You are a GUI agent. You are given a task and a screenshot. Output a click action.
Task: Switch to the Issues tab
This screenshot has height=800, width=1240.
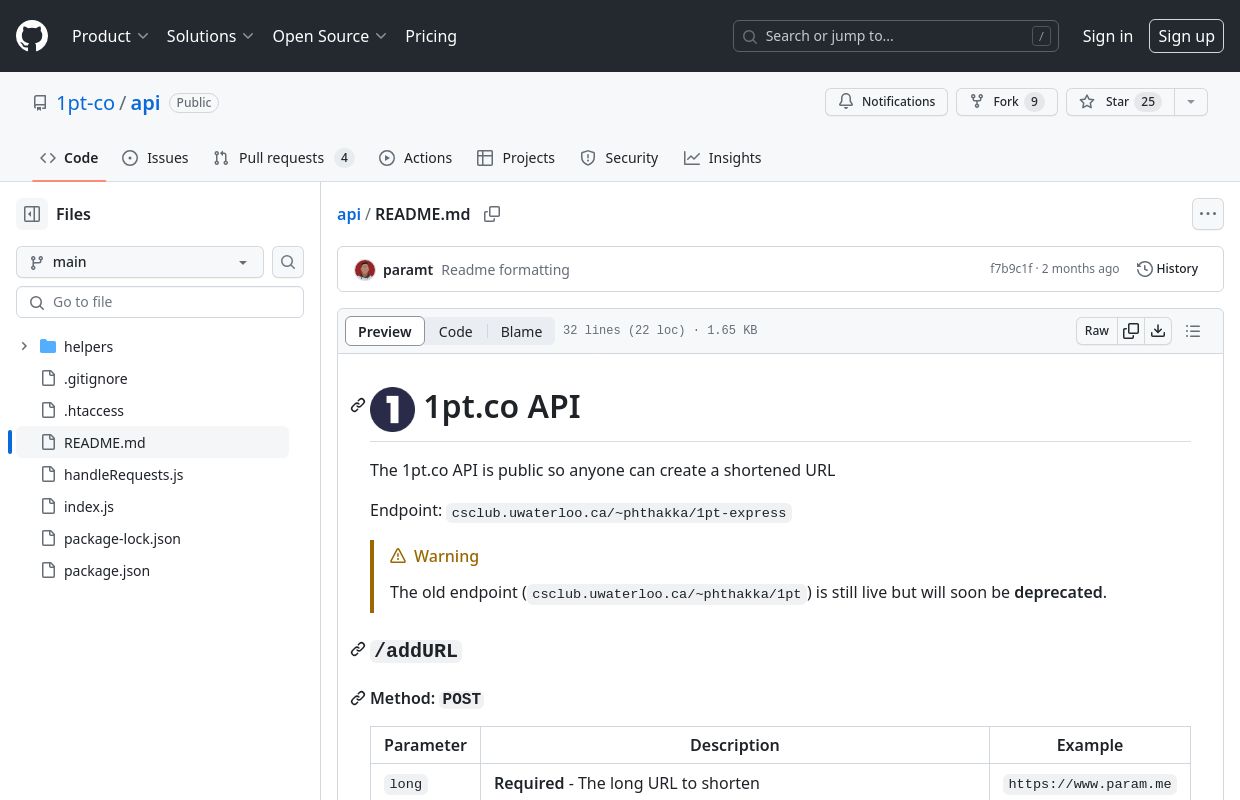click(155, 158)
